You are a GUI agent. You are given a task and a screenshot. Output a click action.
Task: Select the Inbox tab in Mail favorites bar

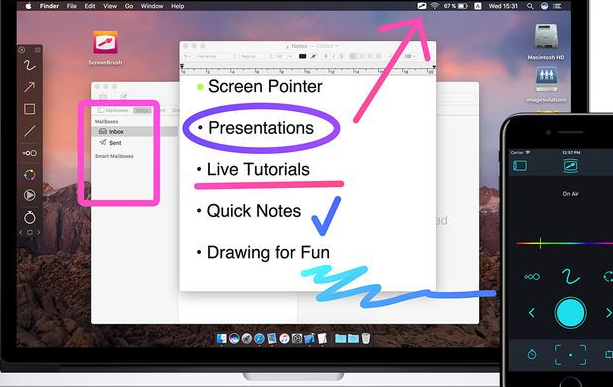(142, 110)
